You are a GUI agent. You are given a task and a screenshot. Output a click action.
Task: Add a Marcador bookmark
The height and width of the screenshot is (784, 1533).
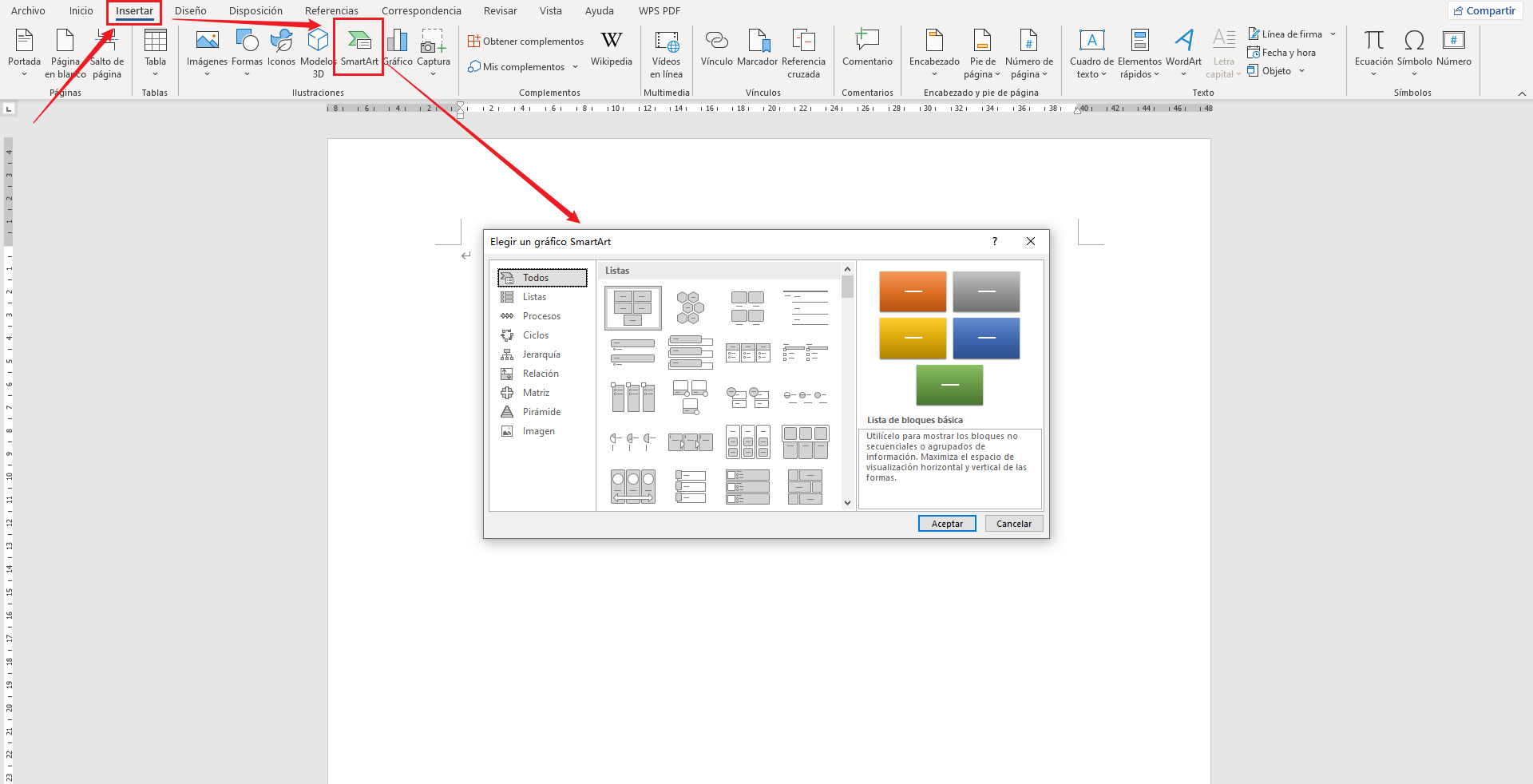coord(757,48)
